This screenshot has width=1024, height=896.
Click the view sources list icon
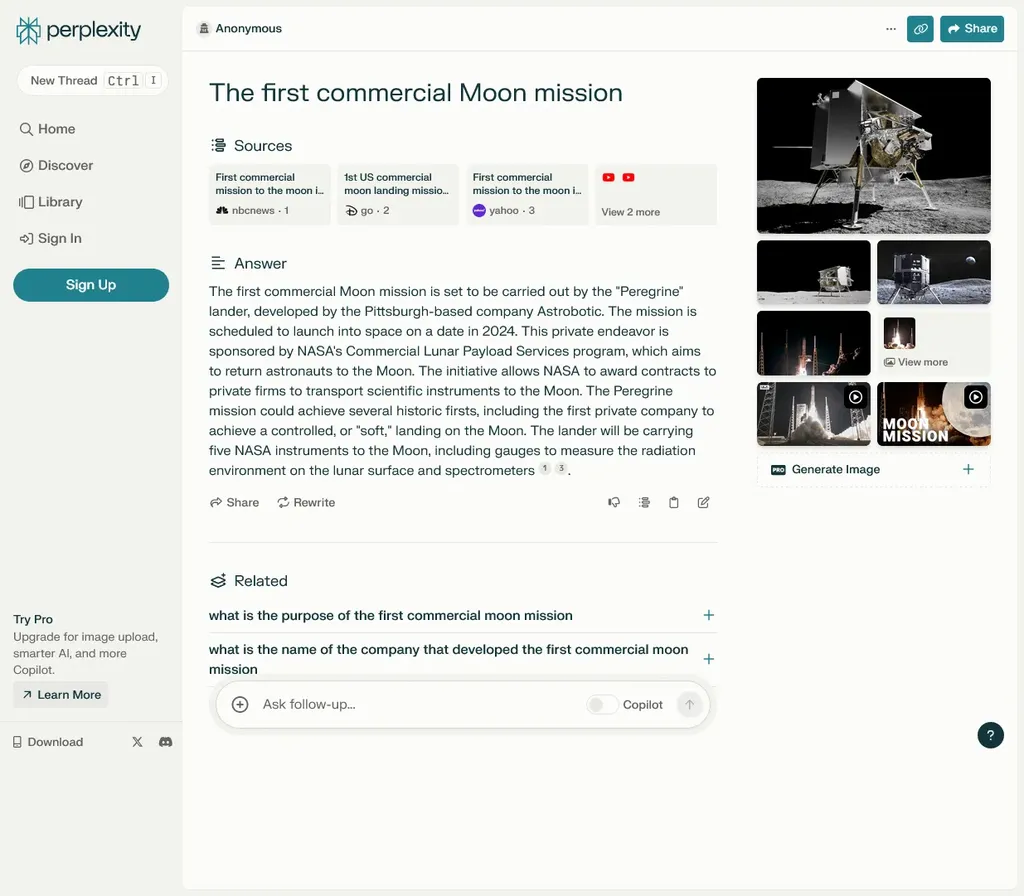(644, 502)
